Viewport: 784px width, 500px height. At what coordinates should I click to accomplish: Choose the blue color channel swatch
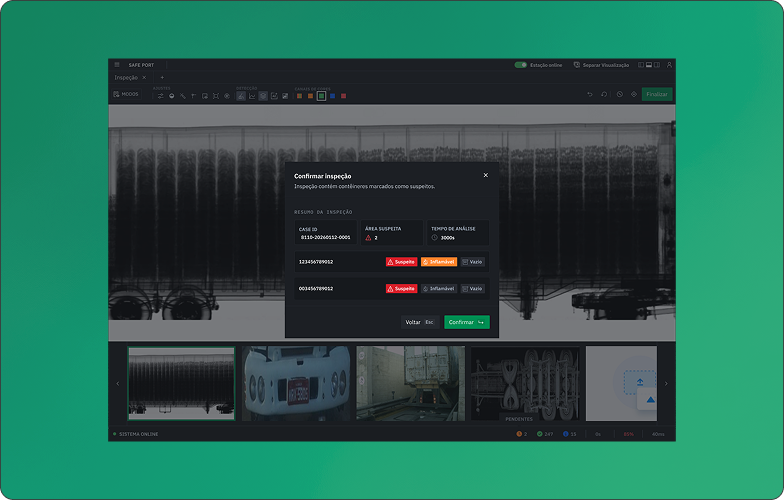[332, 96]
